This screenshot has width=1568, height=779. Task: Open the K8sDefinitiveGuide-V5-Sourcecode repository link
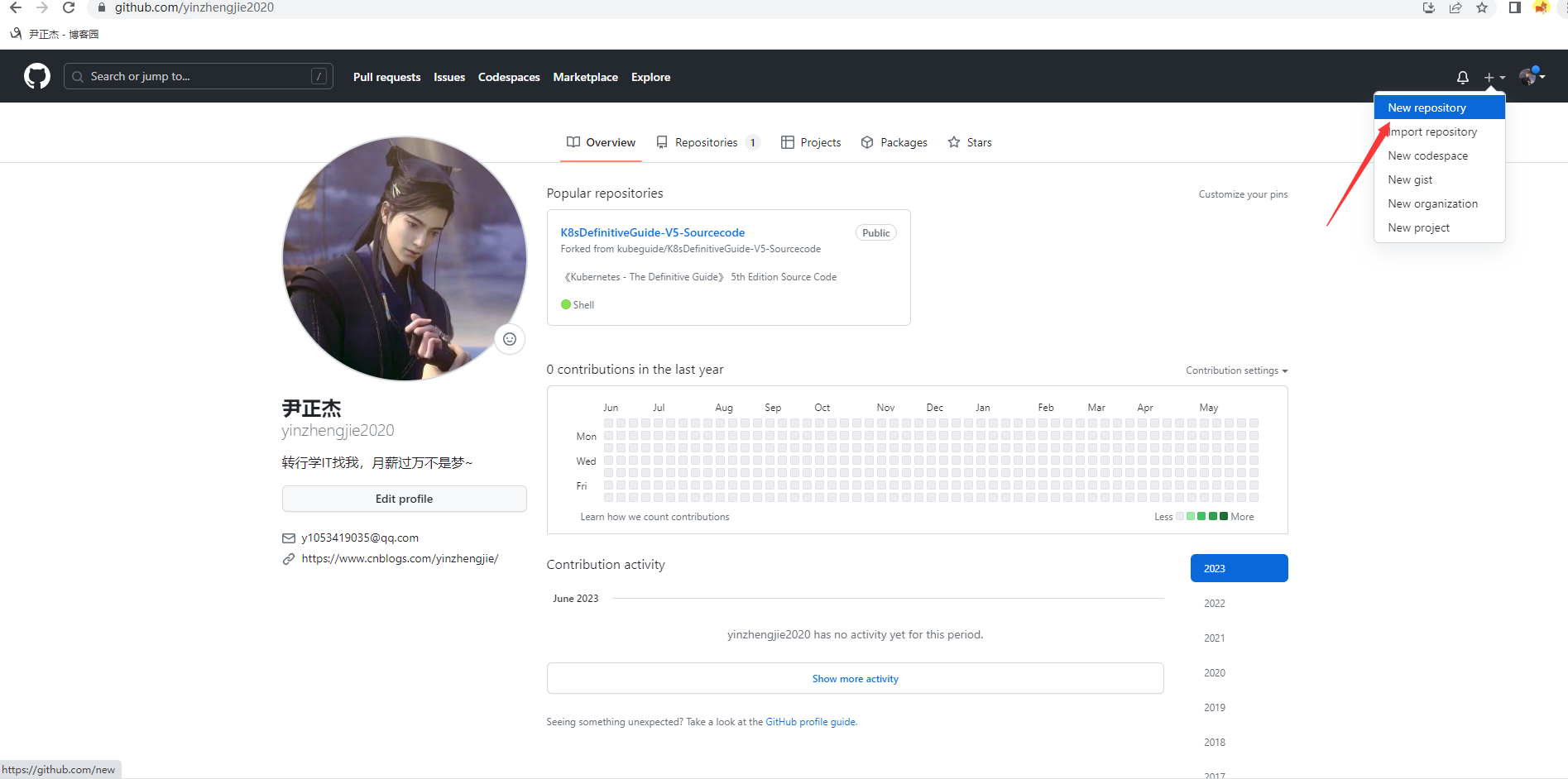coord(652,232)
